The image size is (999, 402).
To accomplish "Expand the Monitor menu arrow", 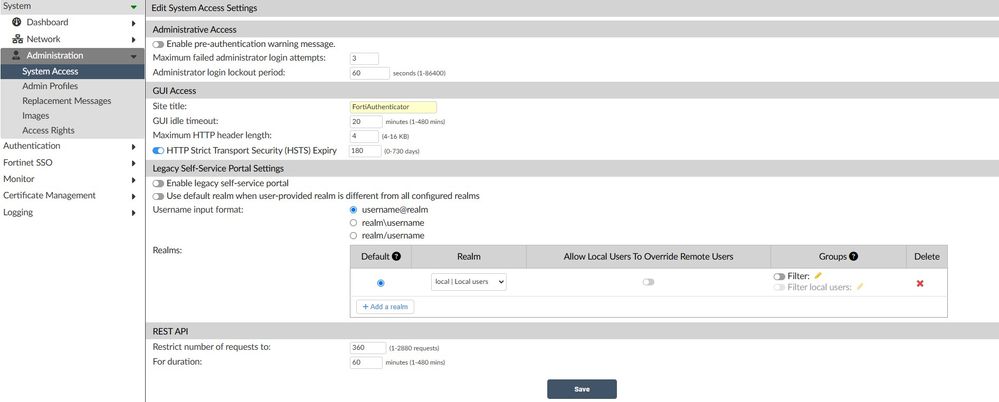I will click(x=134, y=180).
